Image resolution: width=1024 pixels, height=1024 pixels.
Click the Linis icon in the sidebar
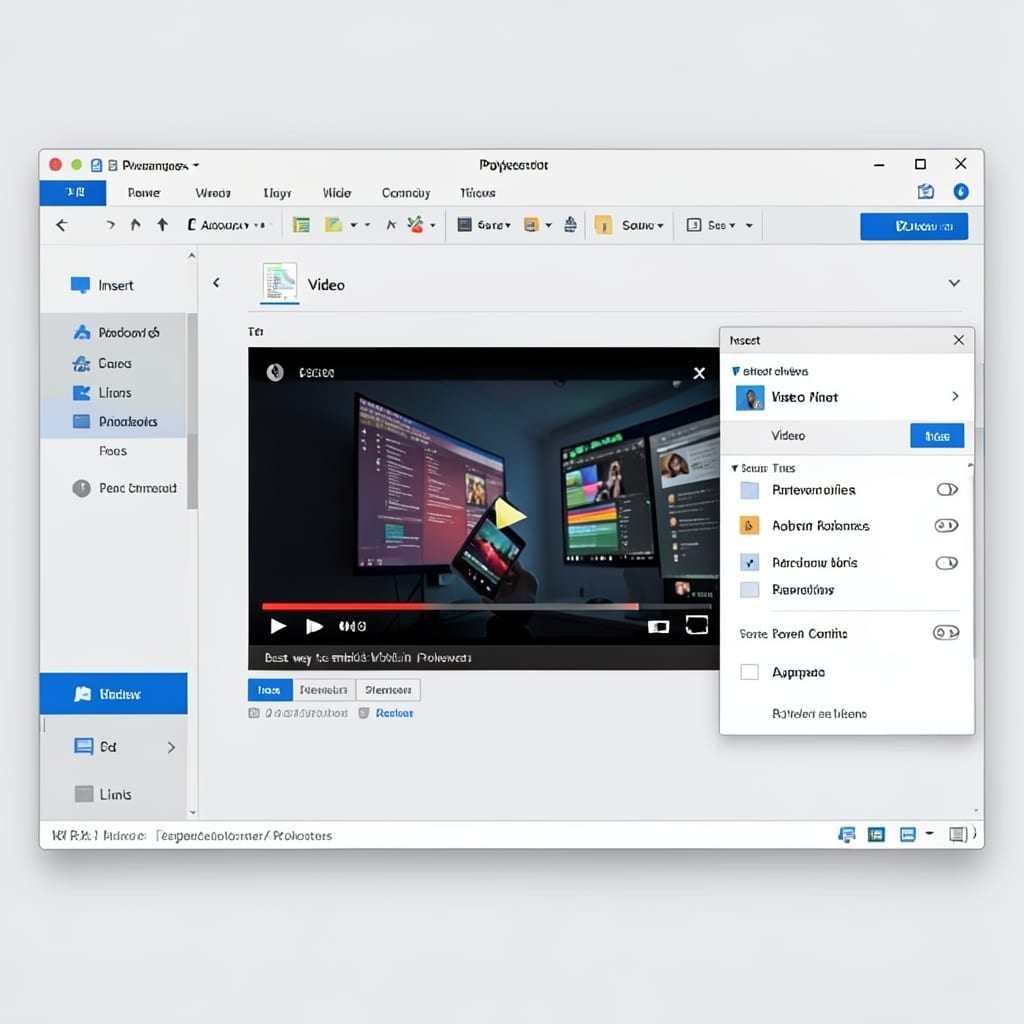(84, 794)
